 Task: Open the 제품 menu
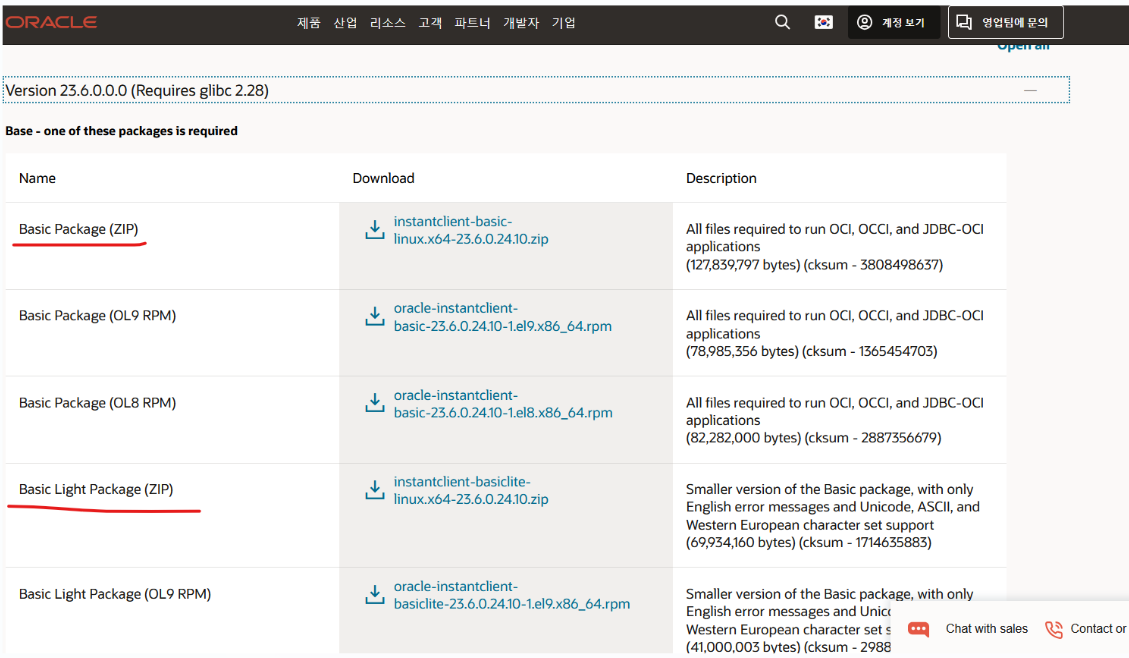click(308, 23)
